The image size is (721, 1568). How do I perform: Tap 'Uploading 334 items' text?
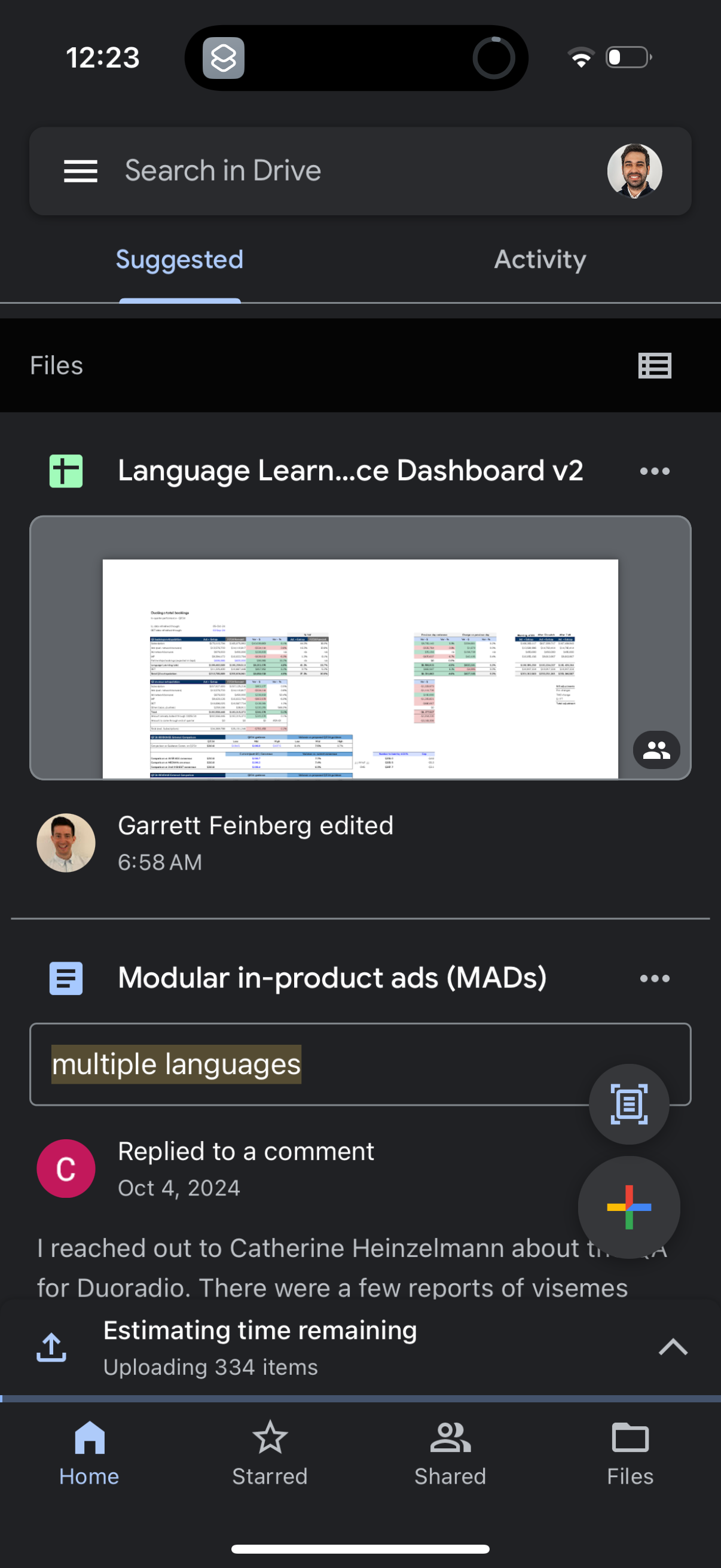[210, 1368]
